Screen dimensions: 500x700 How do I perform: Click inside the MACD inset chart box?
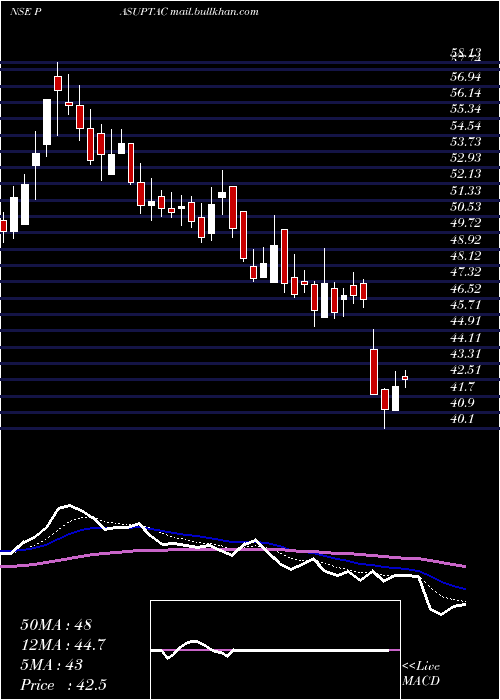point(275,650)
